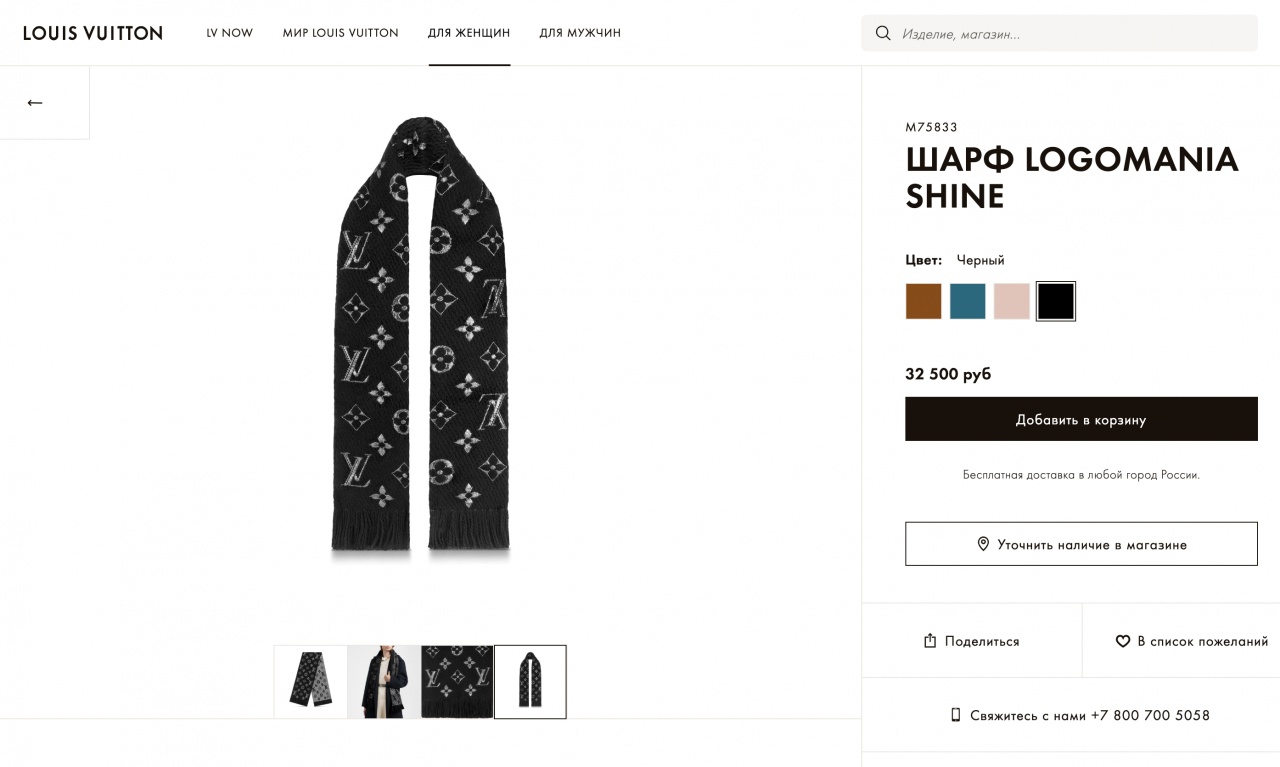Click Уточнить наличие в магазине button
This screenshot has height=767, width=1280.
tap(1081, 544)
